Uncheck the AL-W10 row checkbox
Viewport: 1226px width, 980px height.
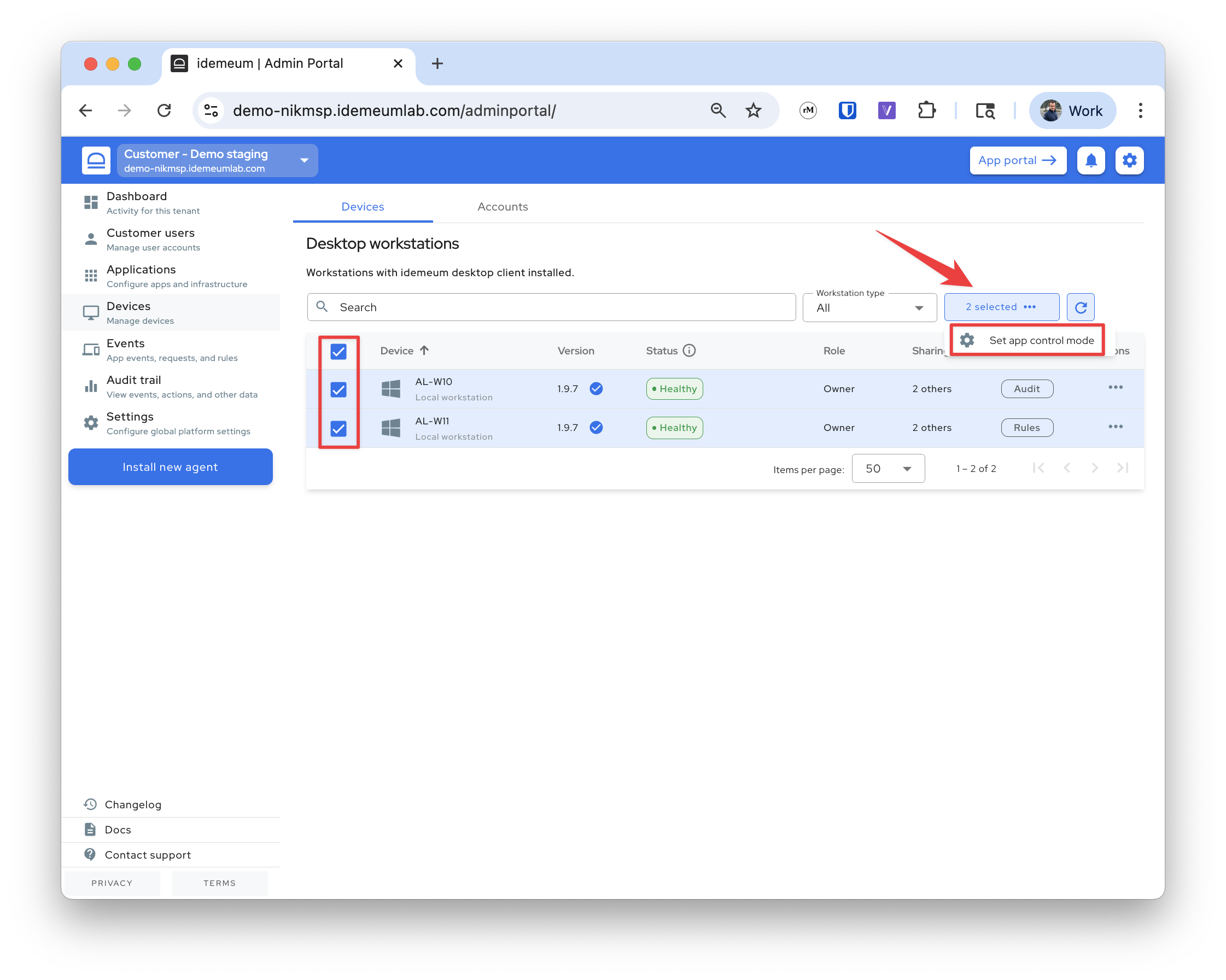338,389
